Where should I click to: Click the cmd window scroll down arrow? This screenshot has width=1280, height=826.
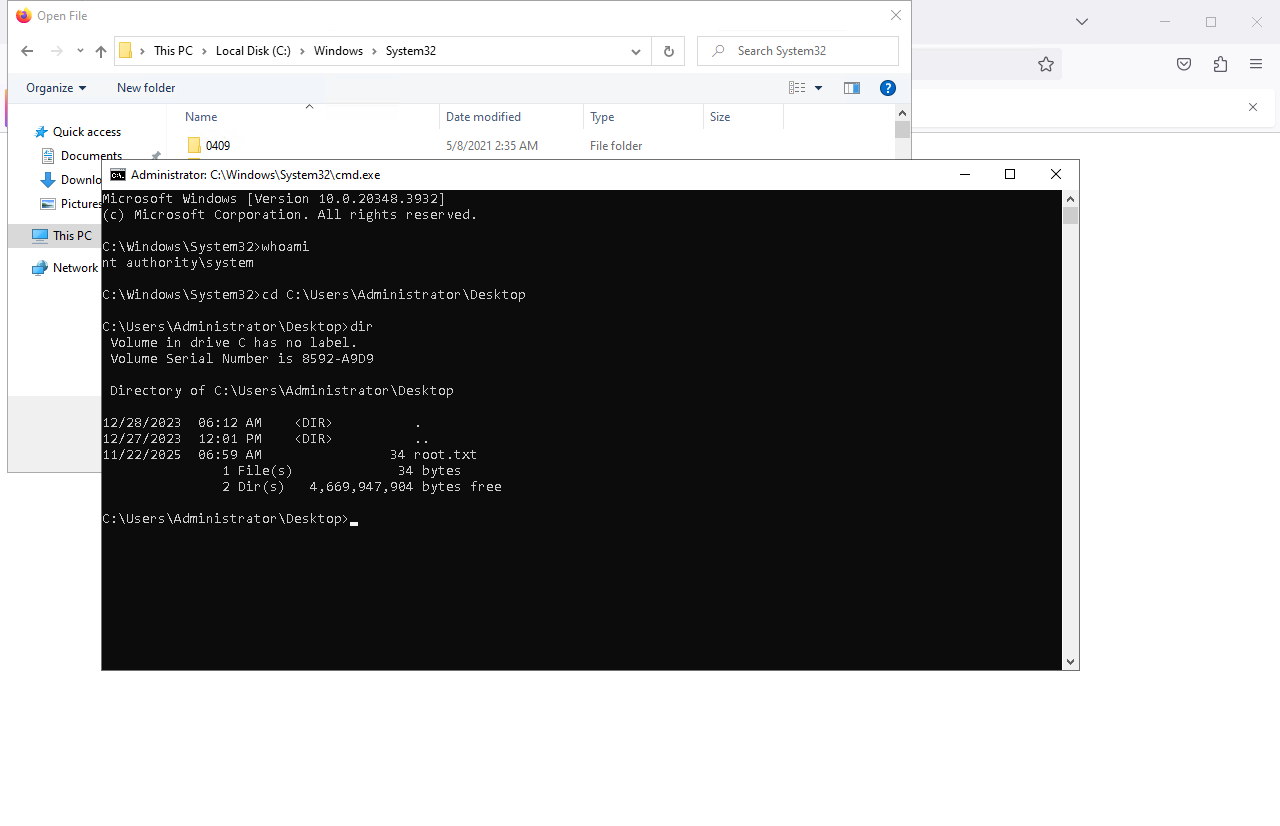pyautogui.click(x=1071, y=661)
